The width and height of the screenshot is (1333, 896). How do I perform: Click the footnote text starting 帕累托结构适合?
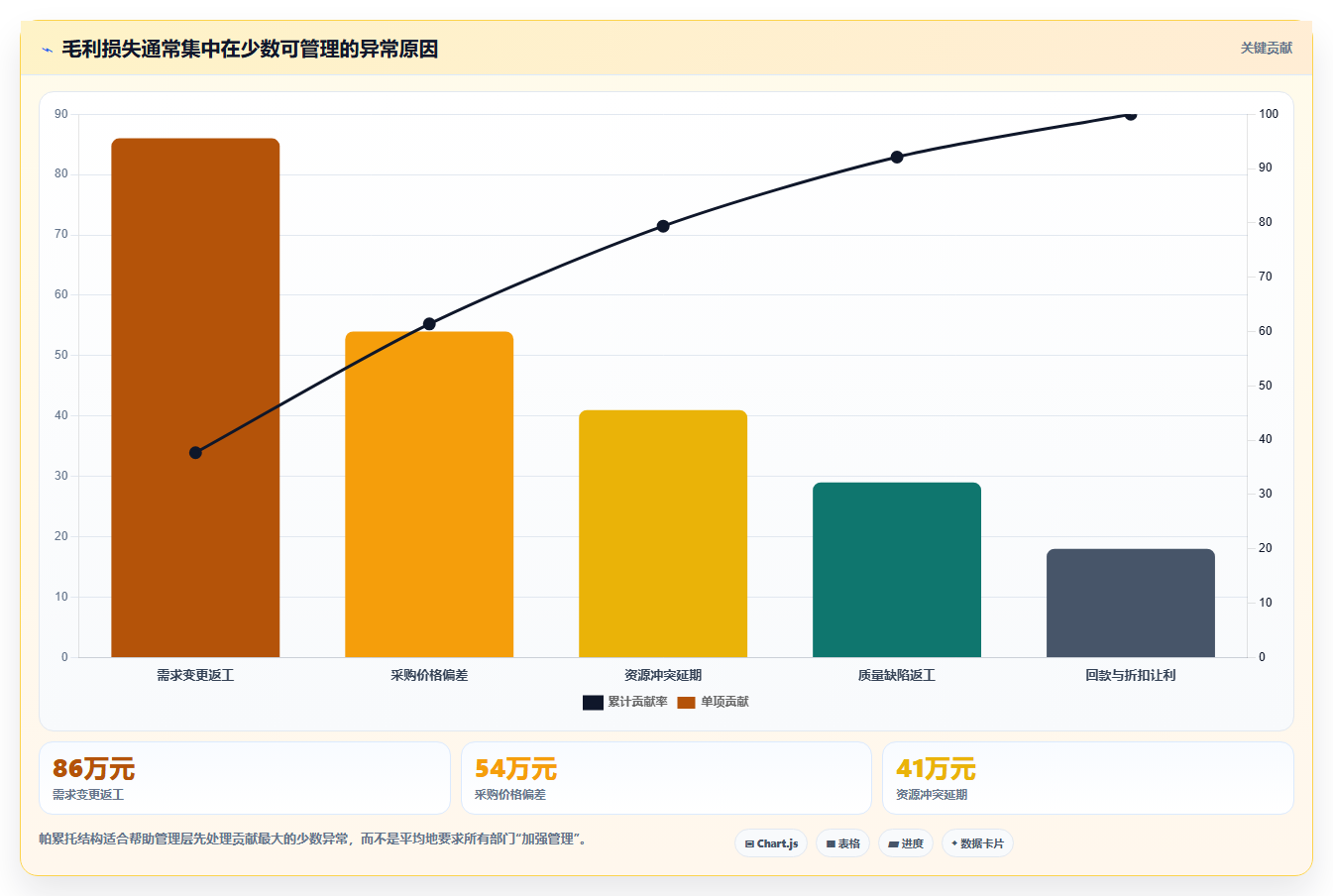(315, 839)
